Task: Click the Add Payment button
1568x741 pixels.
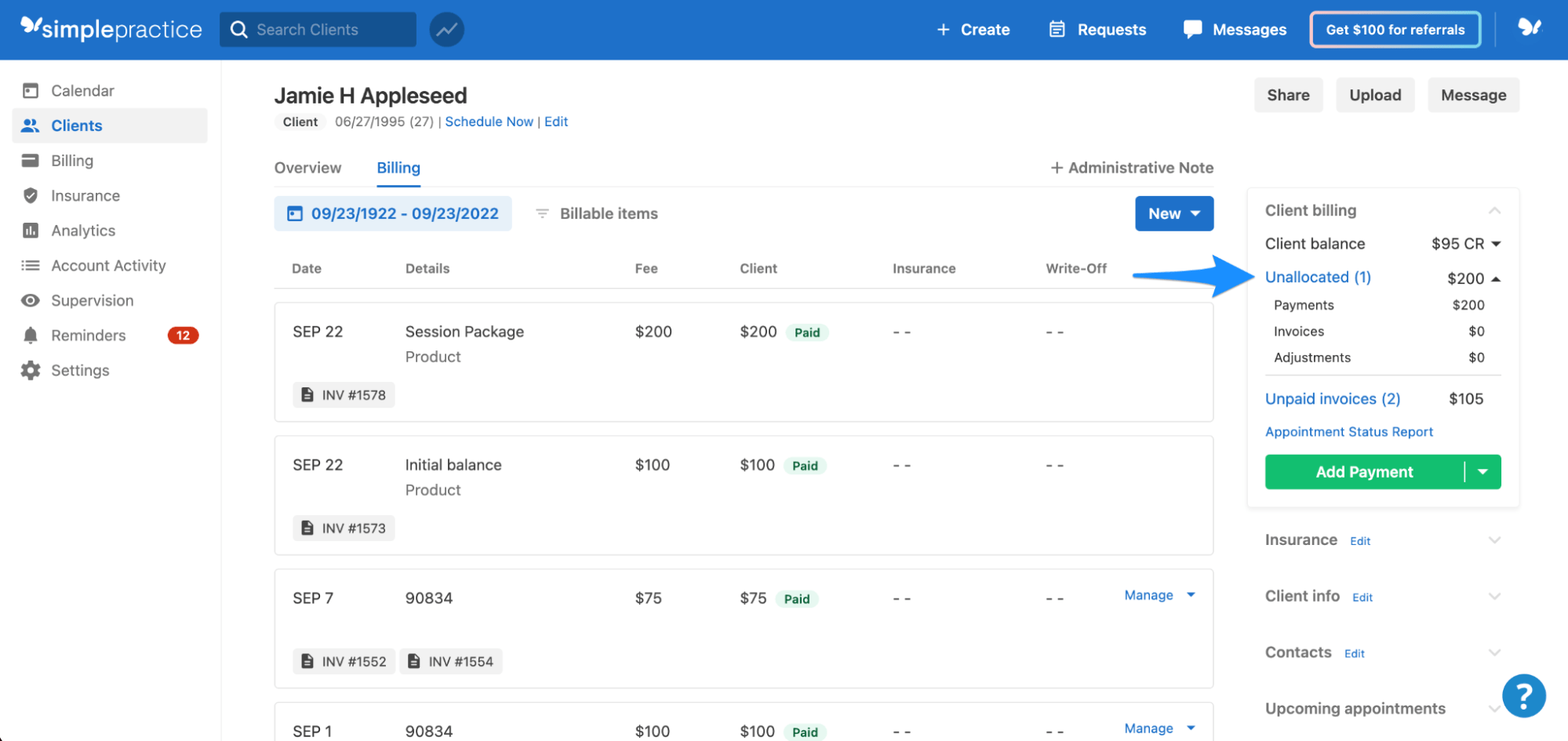Action: coord(1364,471)
